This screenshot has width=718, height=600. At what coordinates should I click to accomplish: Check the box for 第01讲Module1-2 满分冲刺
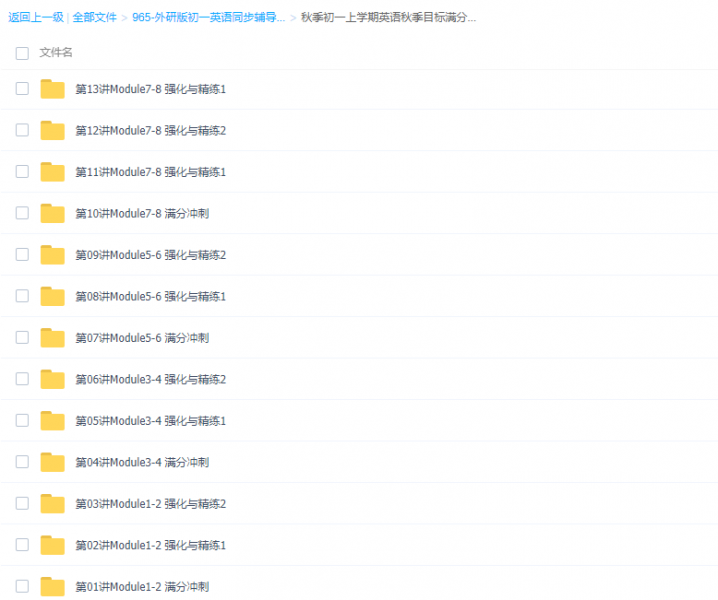[22, 586]
